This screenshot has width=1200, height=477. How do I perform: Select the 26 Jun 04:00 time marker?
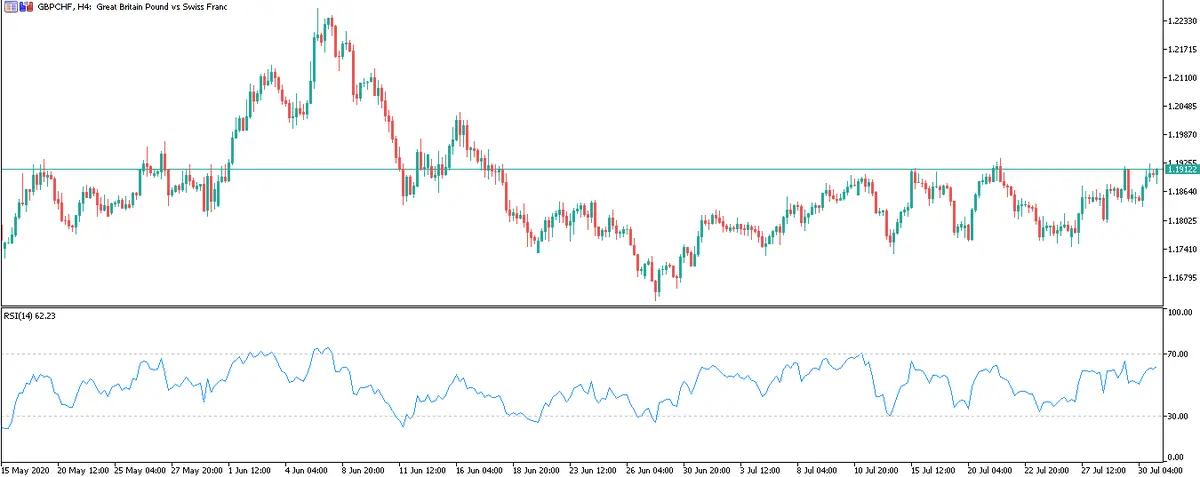click(650, 468)
